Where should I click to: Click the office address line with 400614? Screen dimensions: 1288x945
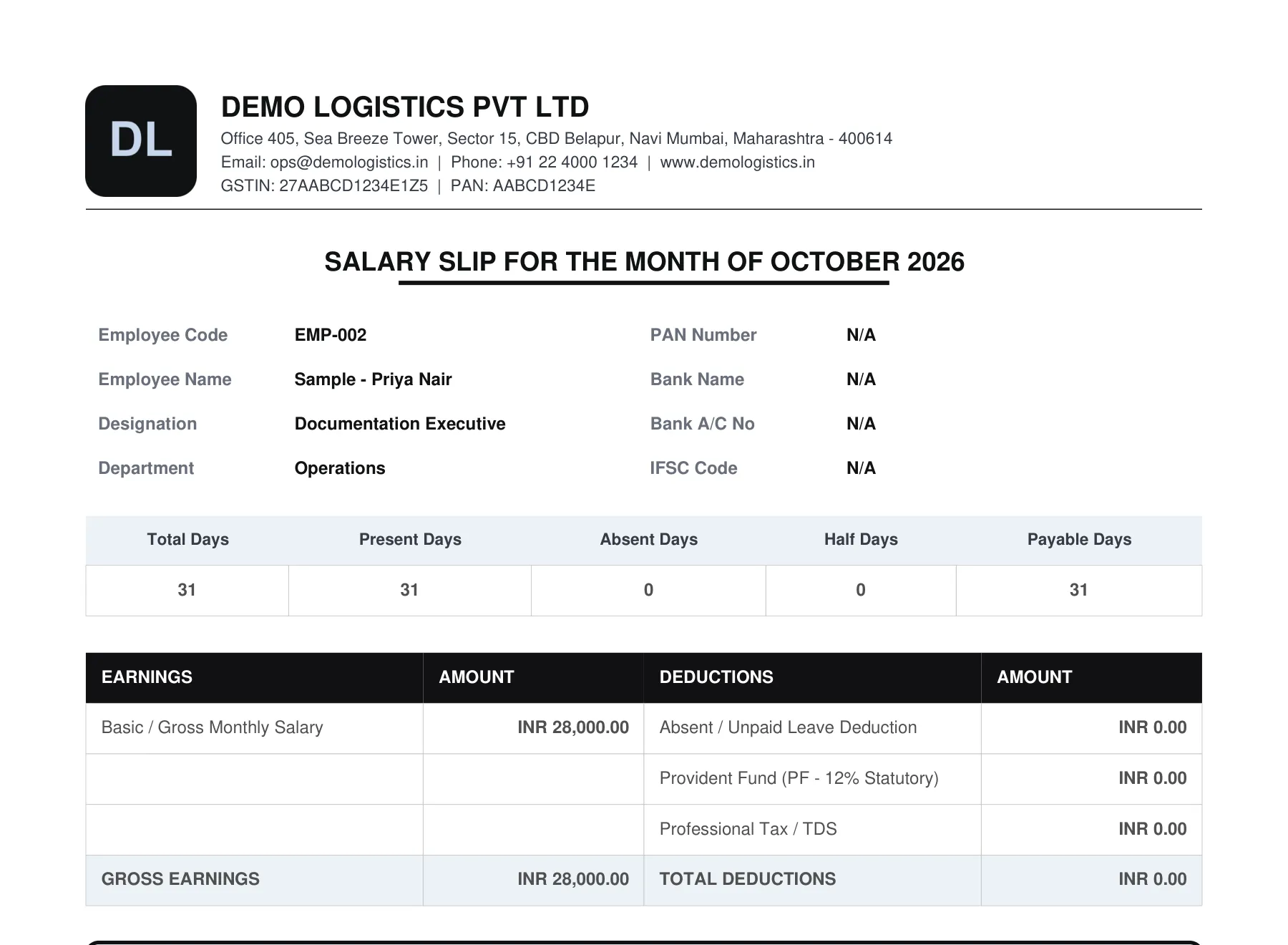click(556, 138)
